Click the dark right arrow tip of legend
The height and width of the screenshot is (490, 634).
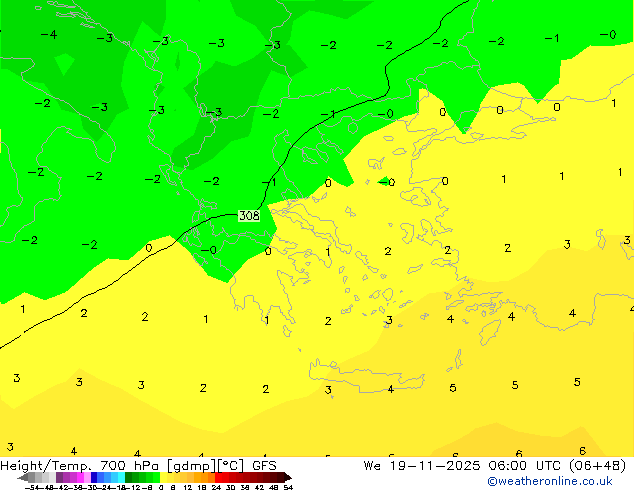(288, 478)
